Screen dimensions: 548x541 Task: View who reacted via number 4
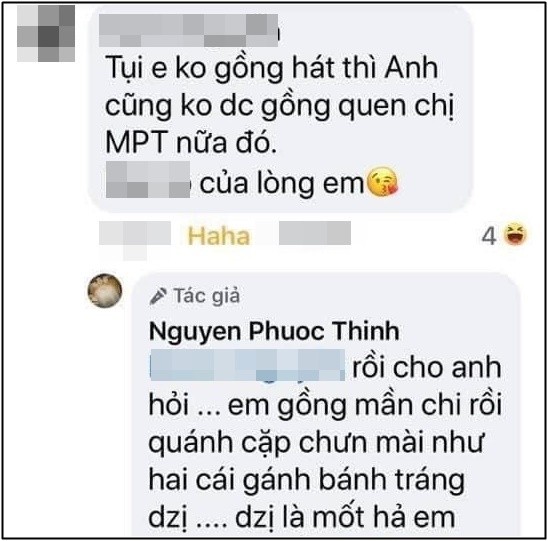click(489, 236)
